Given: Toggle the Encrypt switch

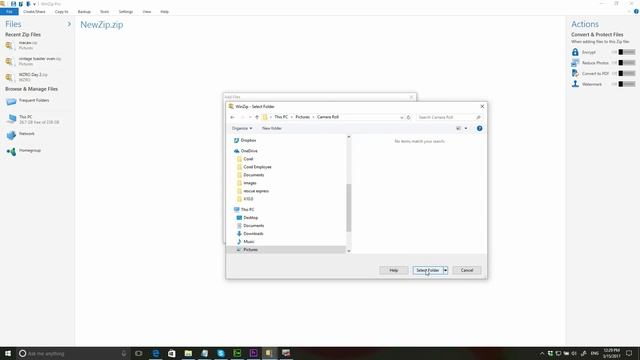Looking at the screenshot, I should [x=627, y=52].
